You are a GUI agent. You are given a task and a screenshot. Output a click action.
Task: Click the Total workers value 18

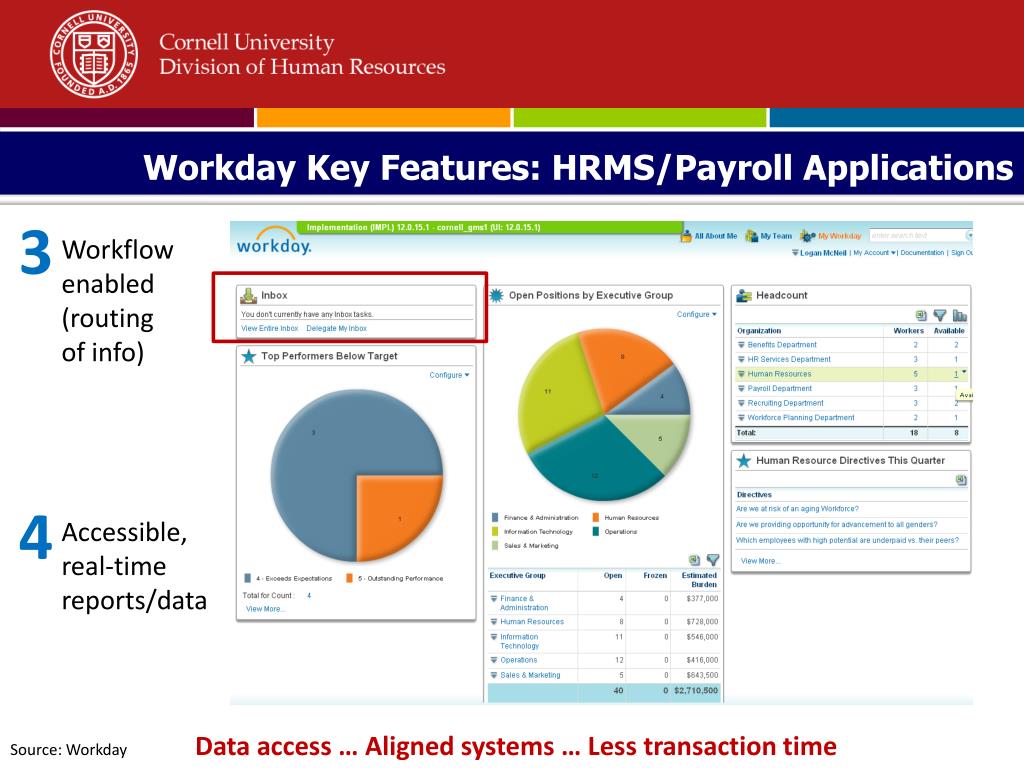click(x=914, y=432)
